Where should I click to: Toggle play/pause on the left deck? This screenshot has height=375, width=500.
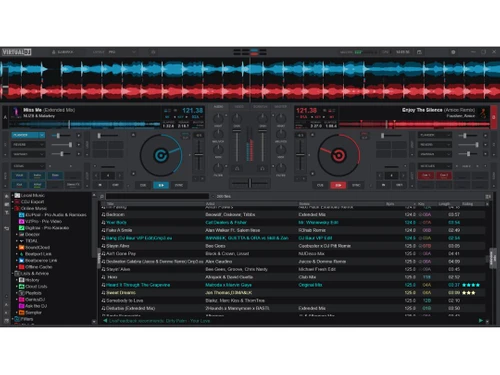coord(161,185)
